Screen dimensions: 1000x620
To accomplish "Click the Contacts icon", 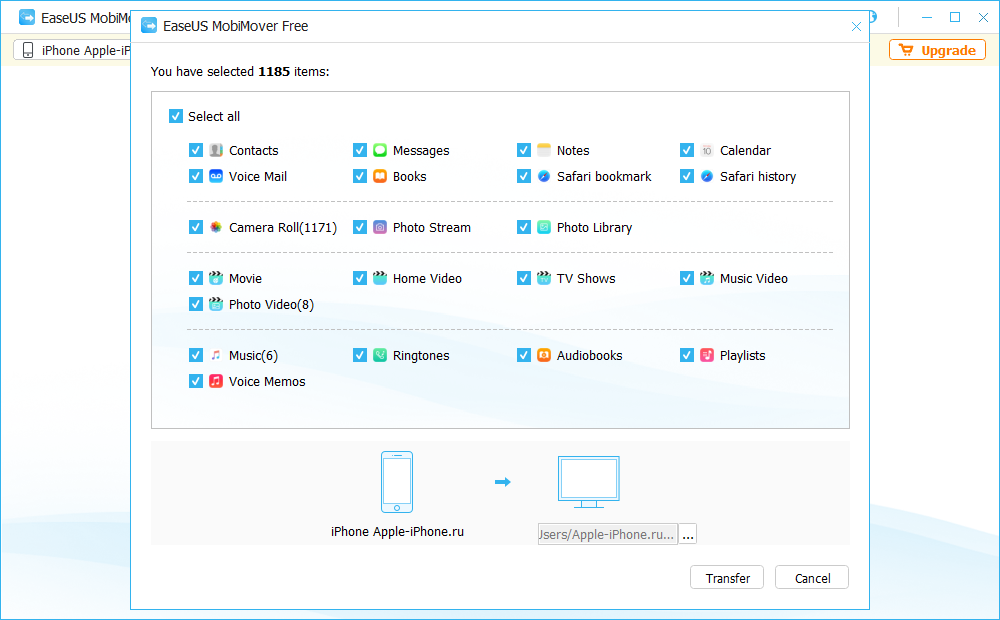I will (216, 151).
